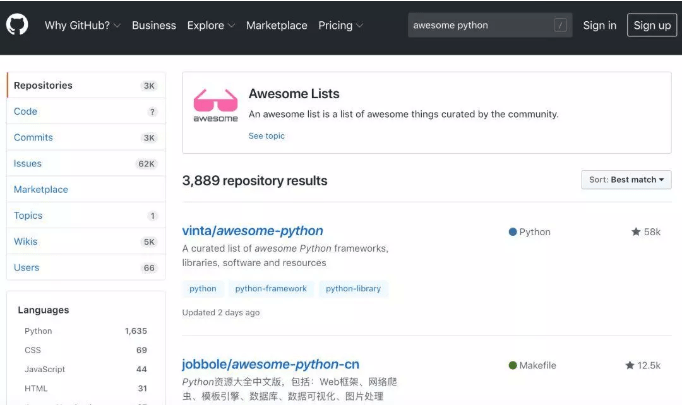The image size is (682, 406).
Task: Select Repositories in the results sidebar
Action: (x=86, y=85)
